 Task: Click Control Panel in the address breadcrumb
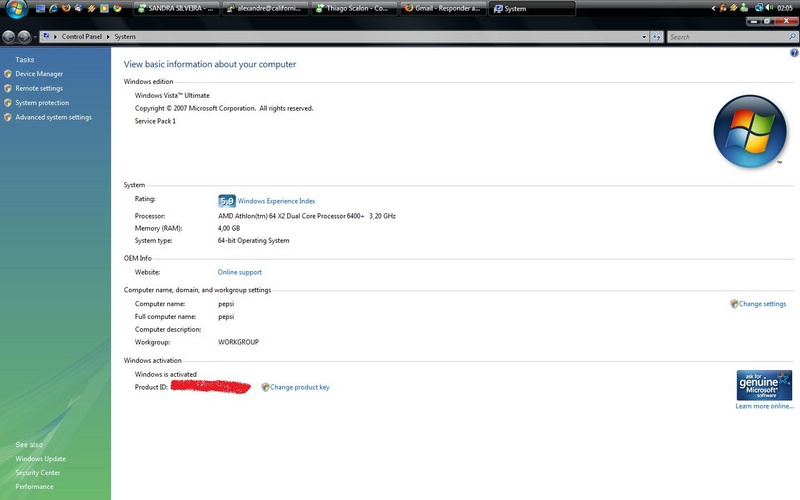point(82,37)
